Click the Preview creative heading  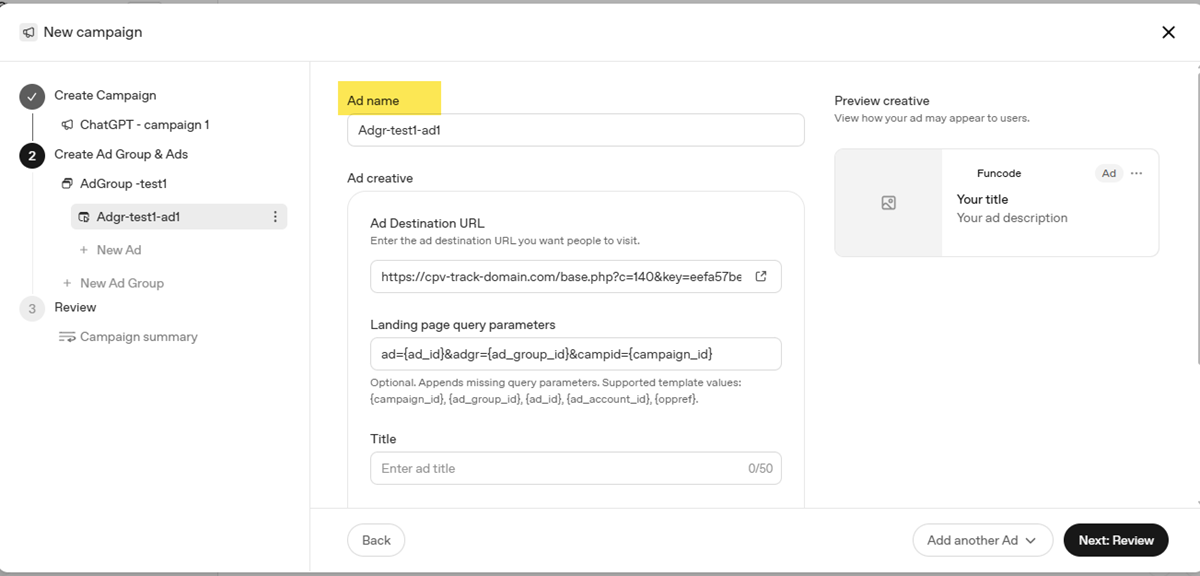click(882, 101)
